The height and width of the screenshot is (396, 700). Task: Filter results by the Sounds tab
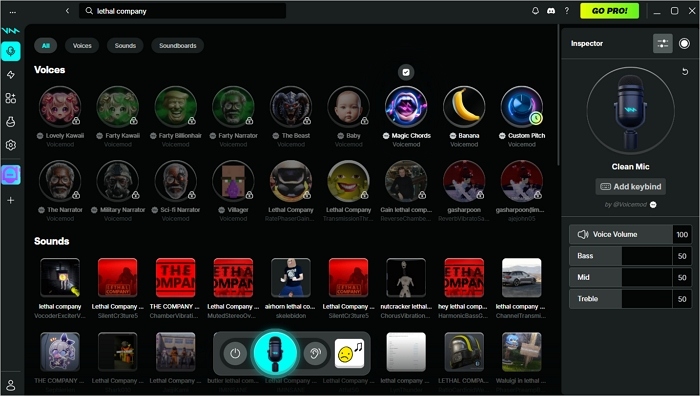[125, 46]
